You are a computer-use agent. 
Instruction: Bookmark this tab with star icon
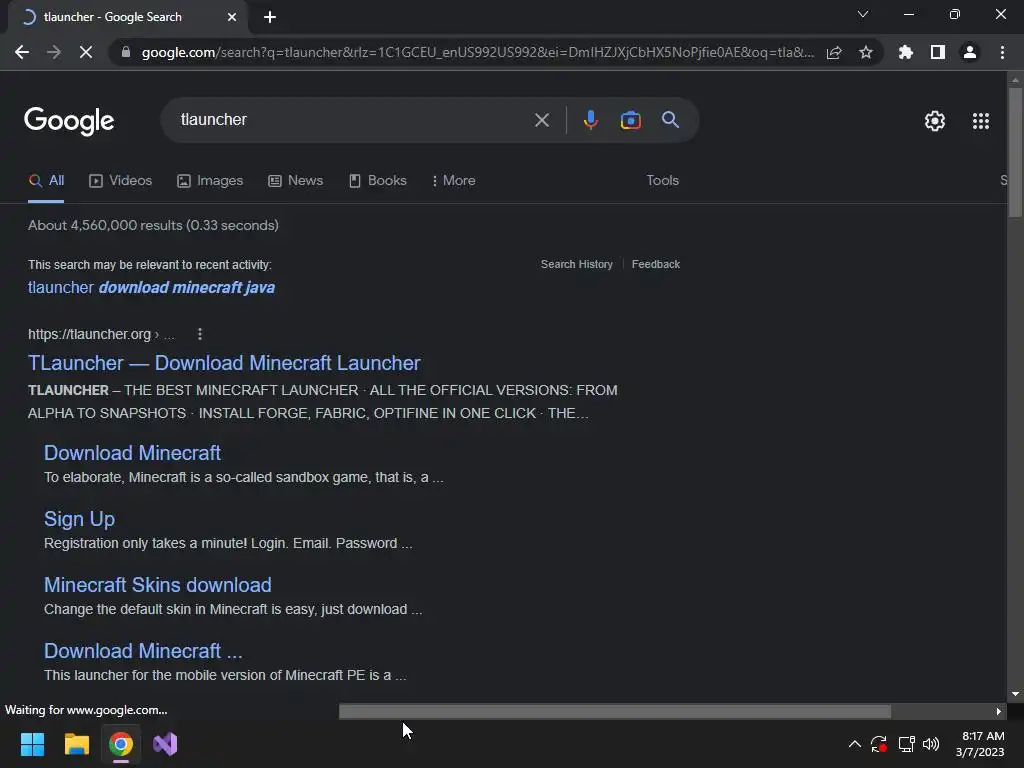[x=866, y=52]
